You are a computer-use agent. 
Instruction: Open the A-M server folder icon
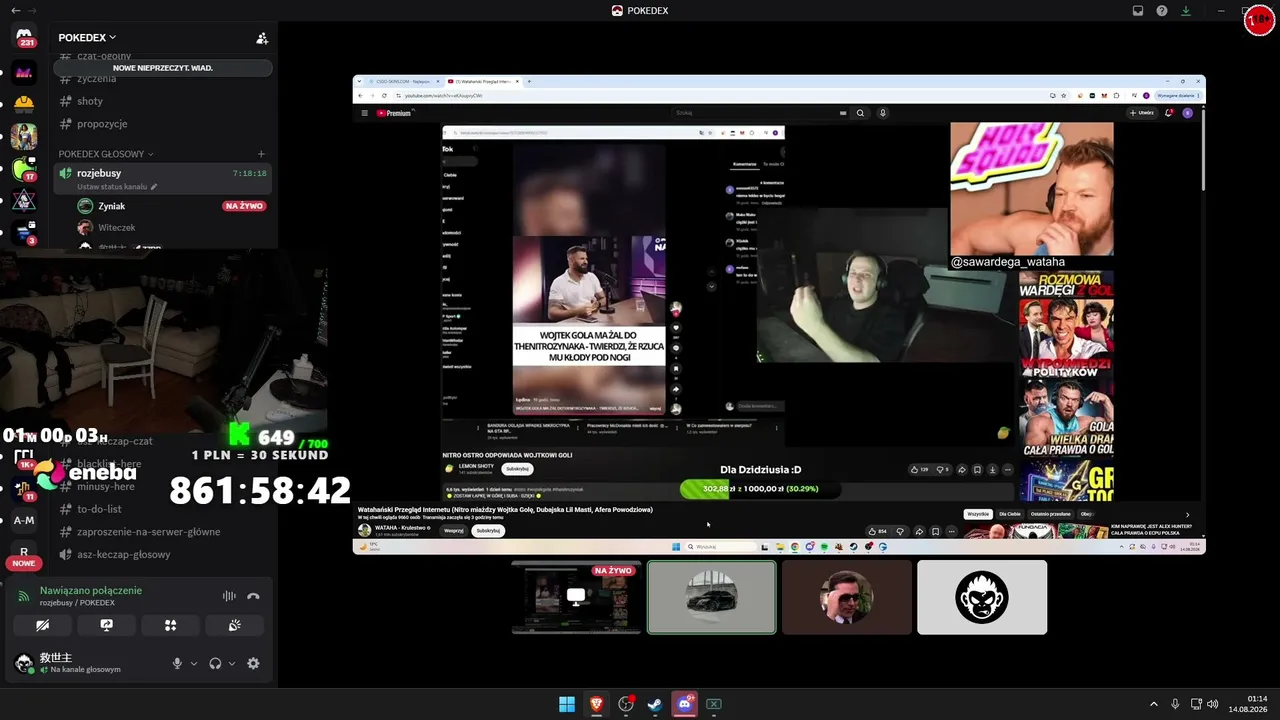24,520
